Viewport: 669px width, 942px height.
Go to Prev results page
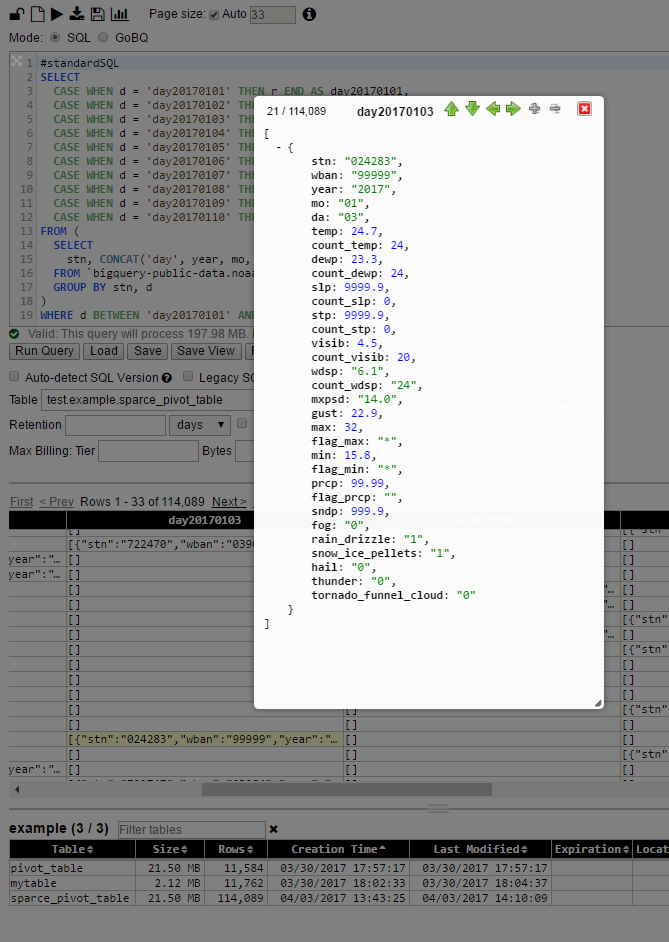point(56,502)
